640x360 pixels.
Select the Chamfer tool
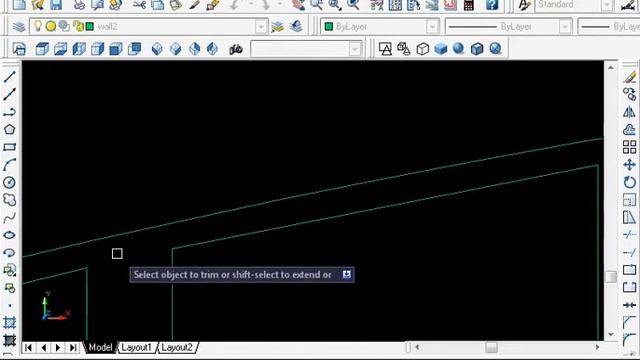pos(630,322)
